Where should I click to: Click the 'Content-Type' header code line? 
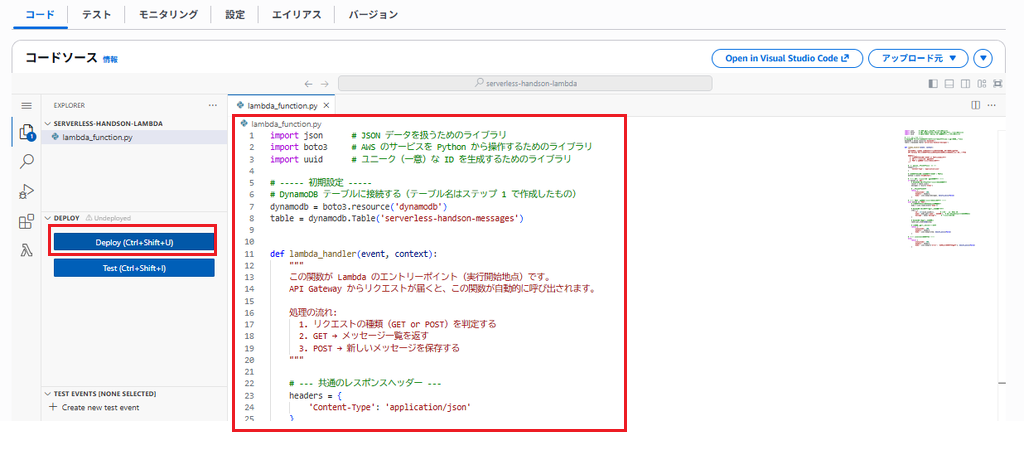(x=390, y=407)
